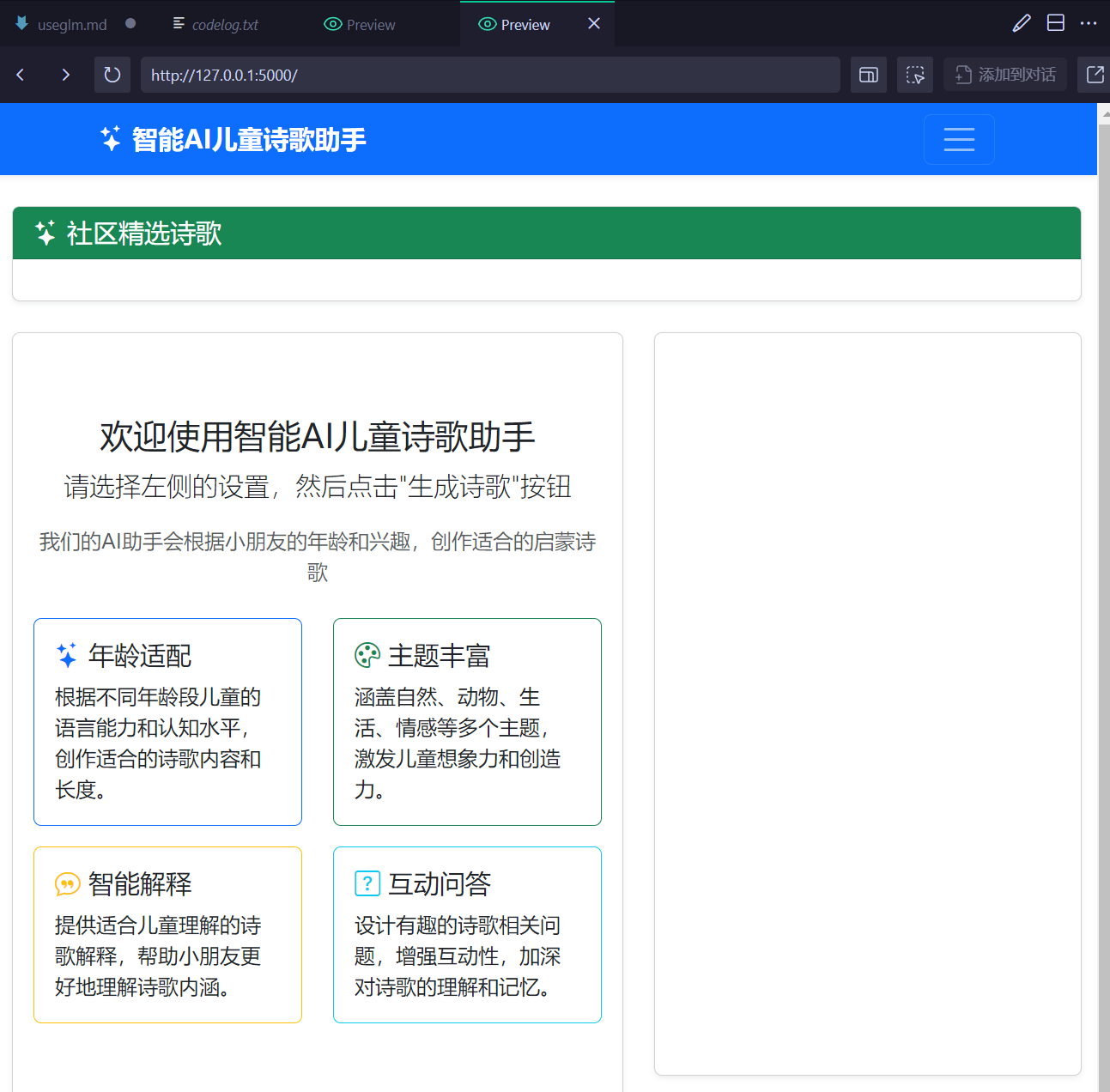Image resolution: width=1110 pixels, height=1092 pixels.
Task: Activate the element selector icon
Action: click(915, 75)
